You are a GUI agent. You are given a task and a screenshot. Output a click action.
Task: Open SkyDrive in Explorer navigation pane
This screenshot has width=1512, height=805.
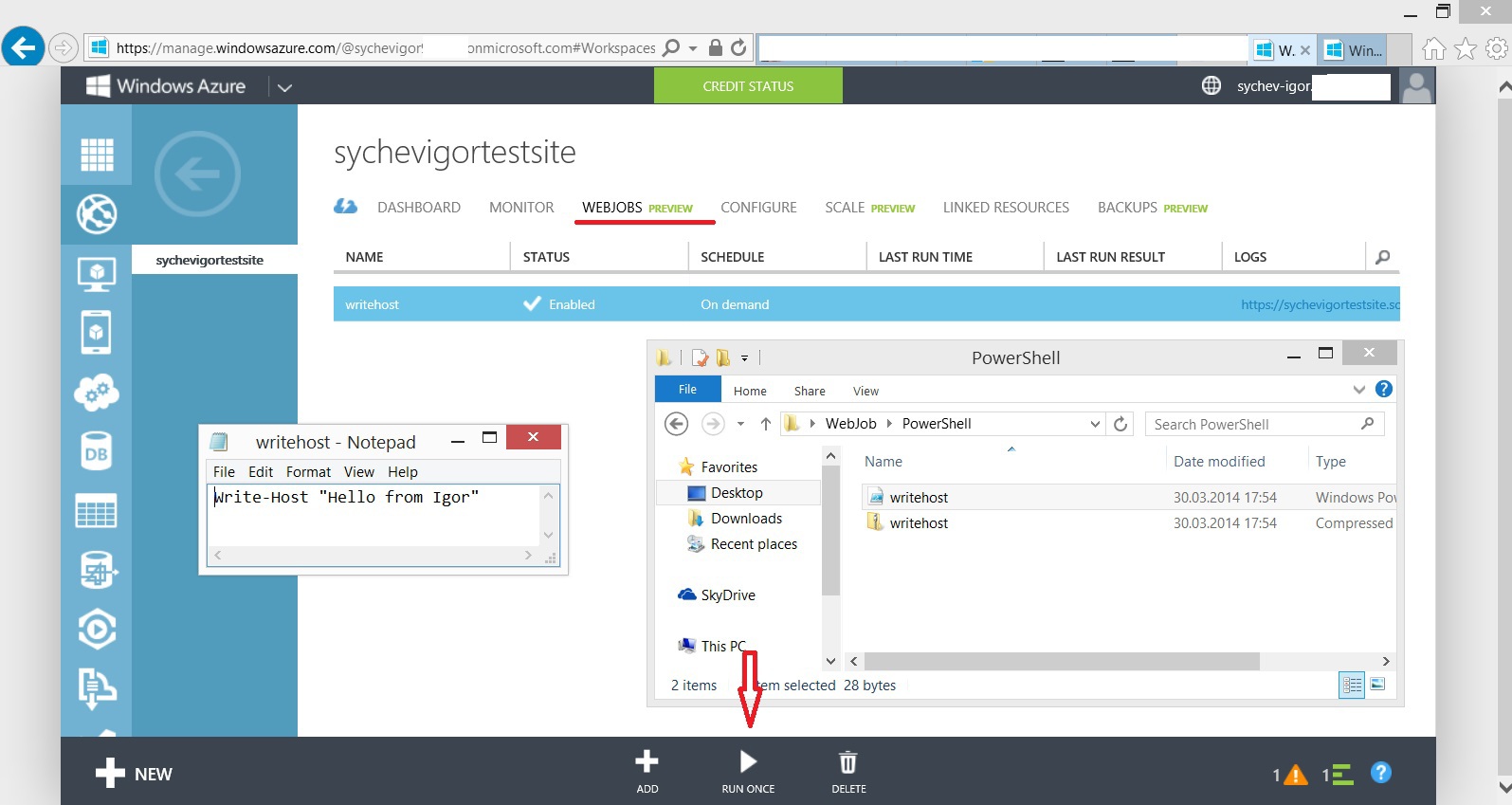coord(728,595)
